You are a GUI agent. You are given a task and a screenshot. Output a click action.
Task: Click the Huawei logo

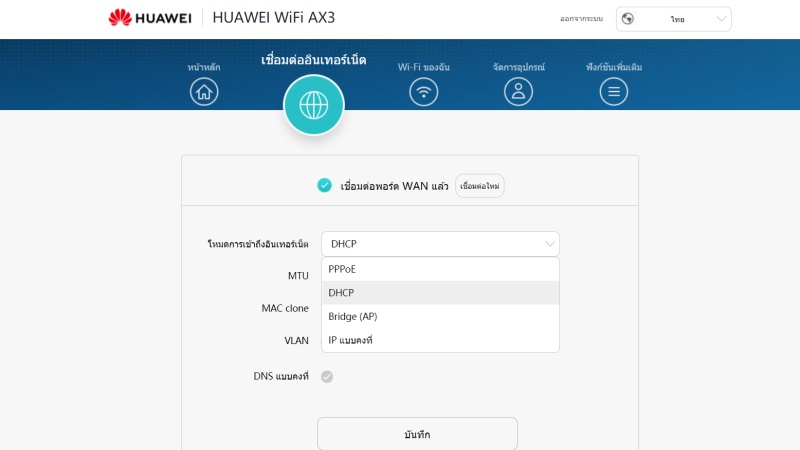[150, 18]
